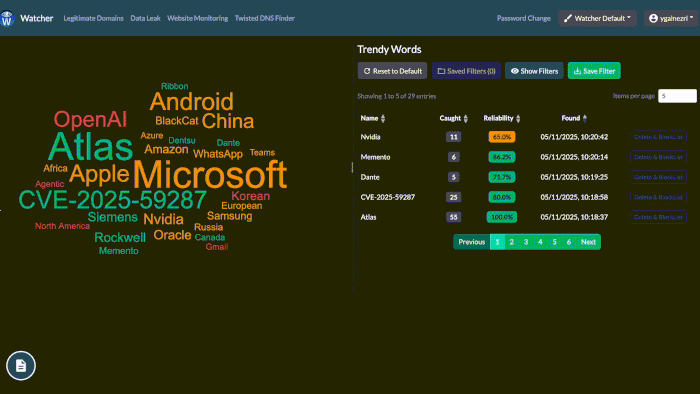
Task: Click Korean in the word cloud
Action: click(250, 196)
